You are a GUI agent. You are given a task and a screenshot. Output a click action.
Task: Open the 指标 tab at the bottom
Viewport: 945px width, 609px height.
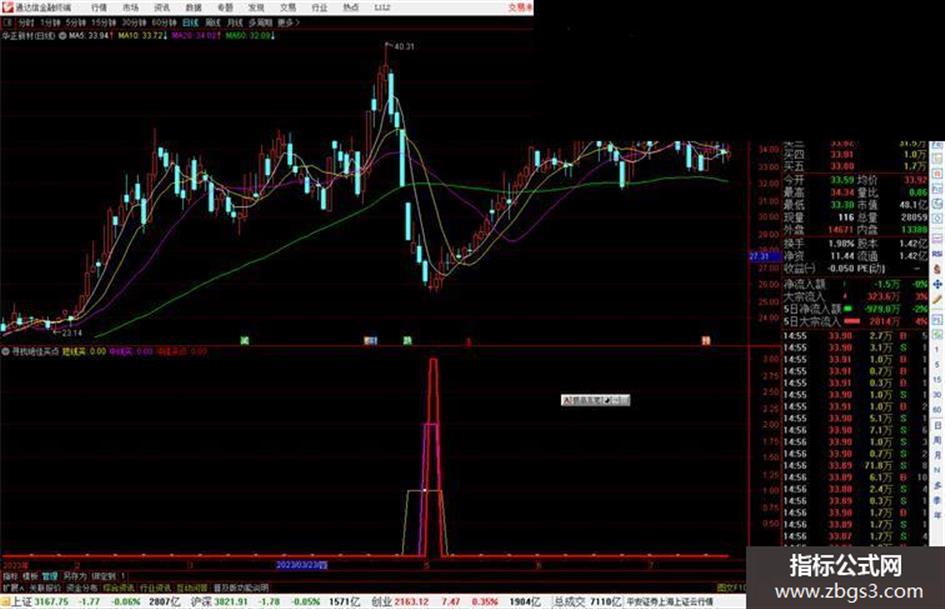[10, 576]
